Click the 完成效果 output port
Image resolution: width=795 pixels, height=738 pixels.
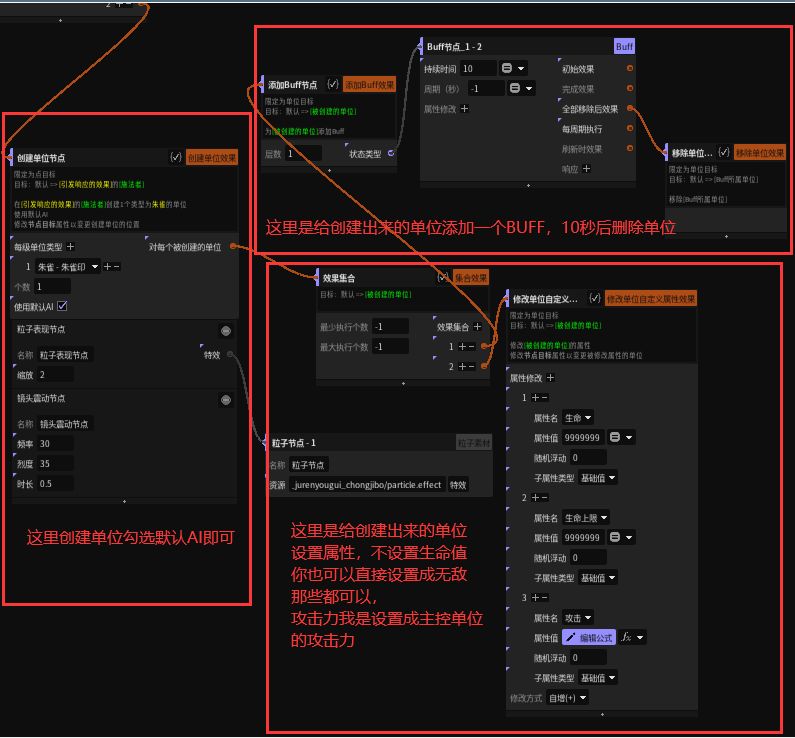coord(630,88)
